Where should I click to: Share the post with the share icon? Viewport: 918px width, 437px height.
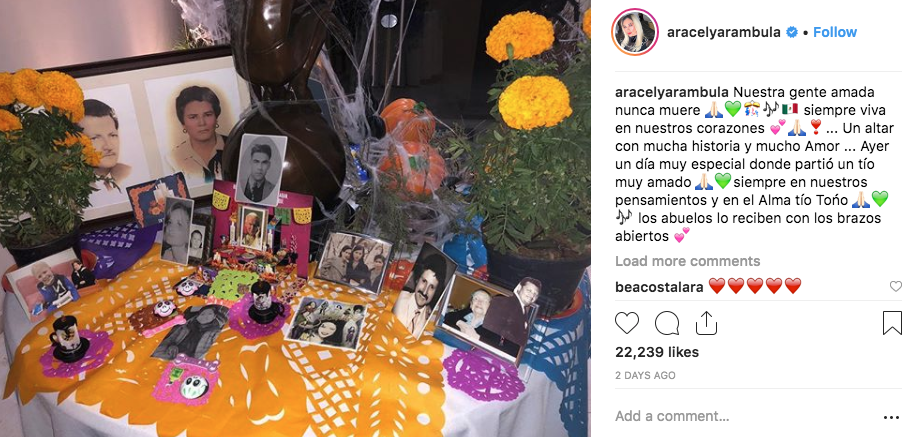click(x=706, y=323)
